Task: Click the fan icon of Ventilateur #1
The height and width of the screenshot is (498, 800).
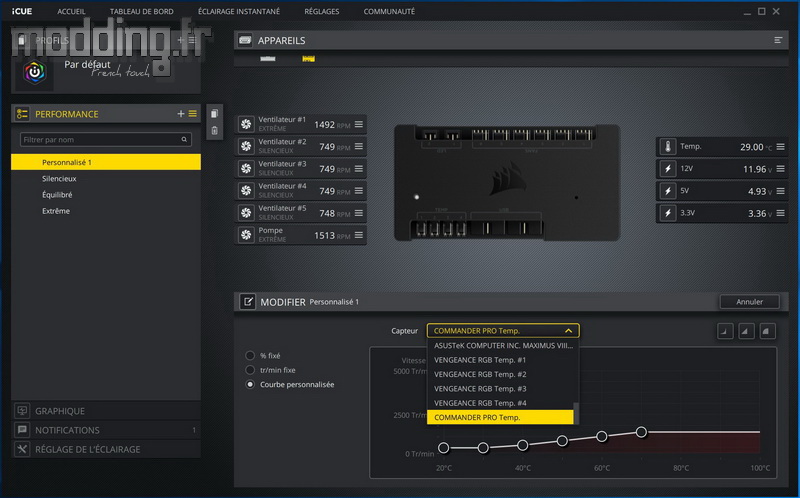Action: click(x=246, y=124)
